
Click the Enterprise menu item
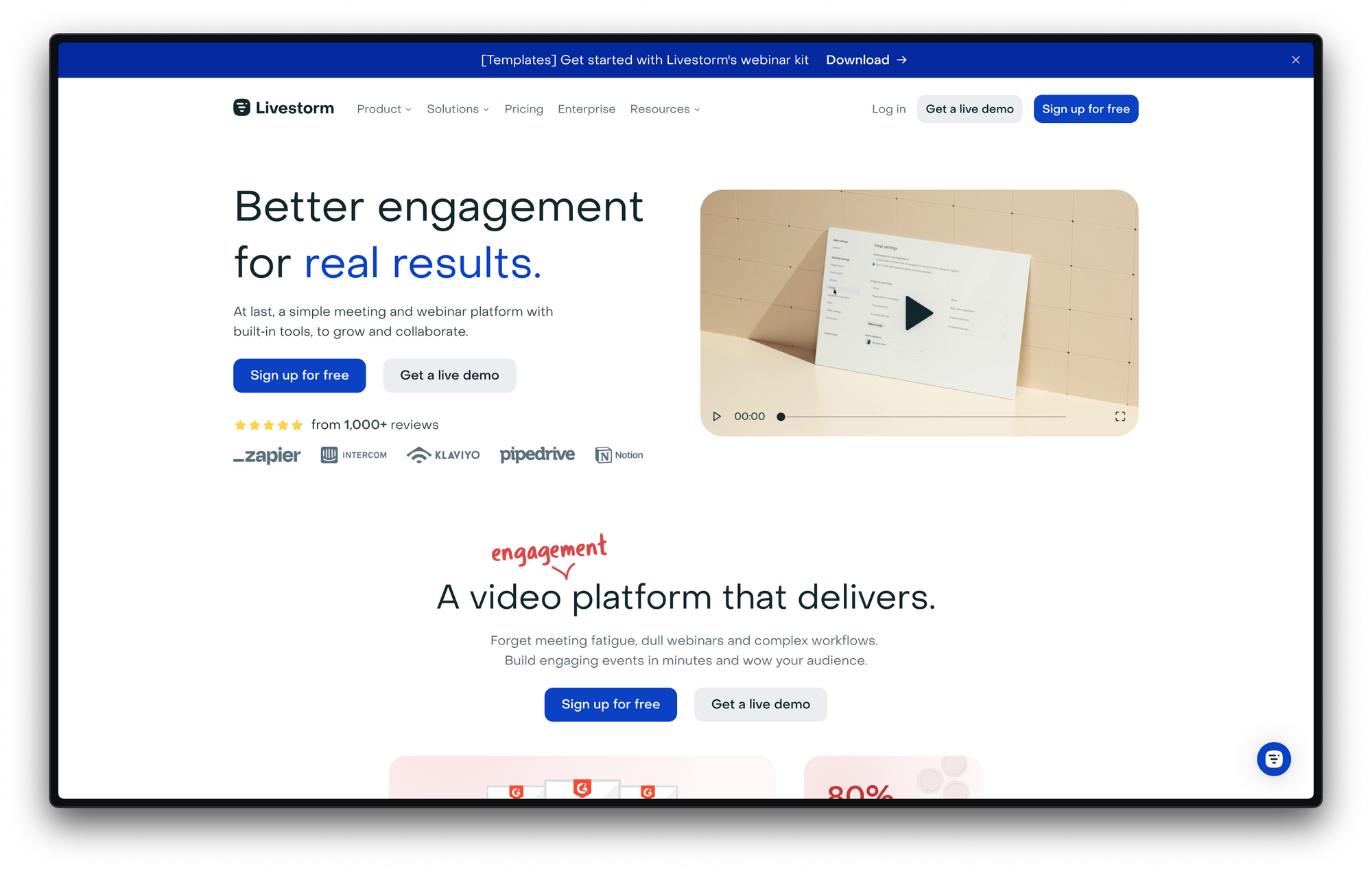(585, 109)
